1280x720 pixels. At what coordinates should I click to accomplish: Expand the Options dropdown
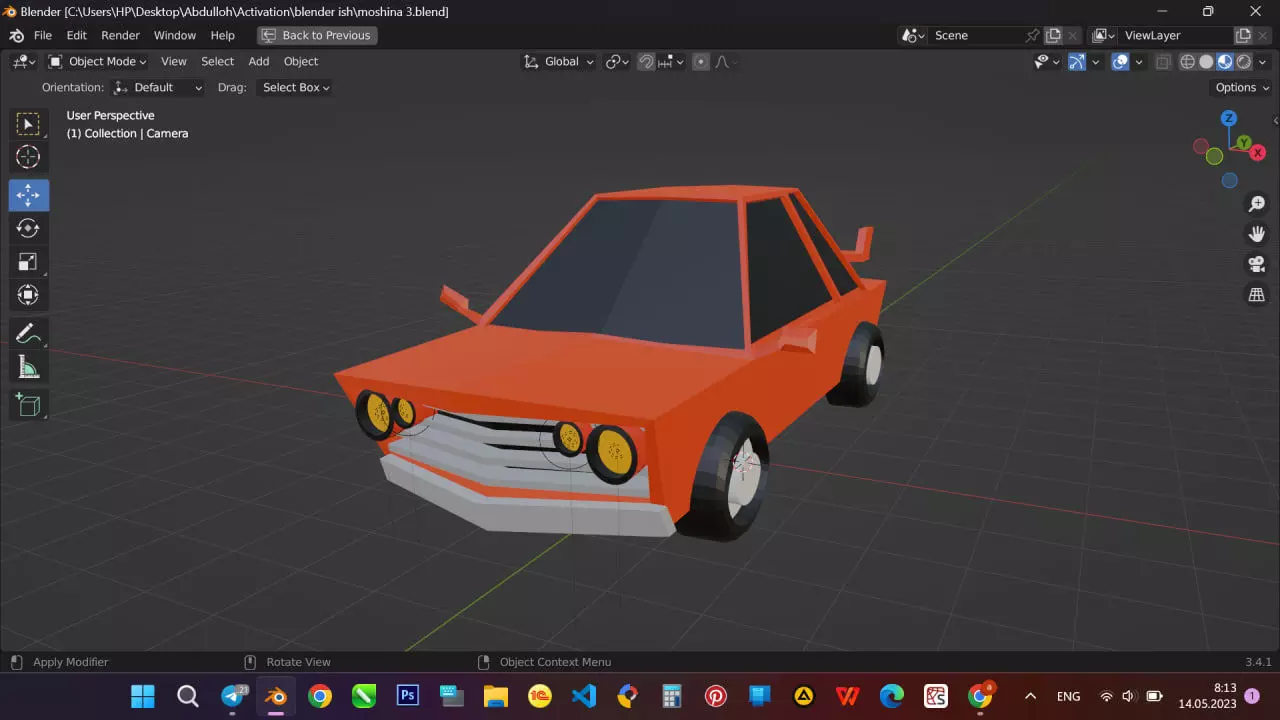1241,87
